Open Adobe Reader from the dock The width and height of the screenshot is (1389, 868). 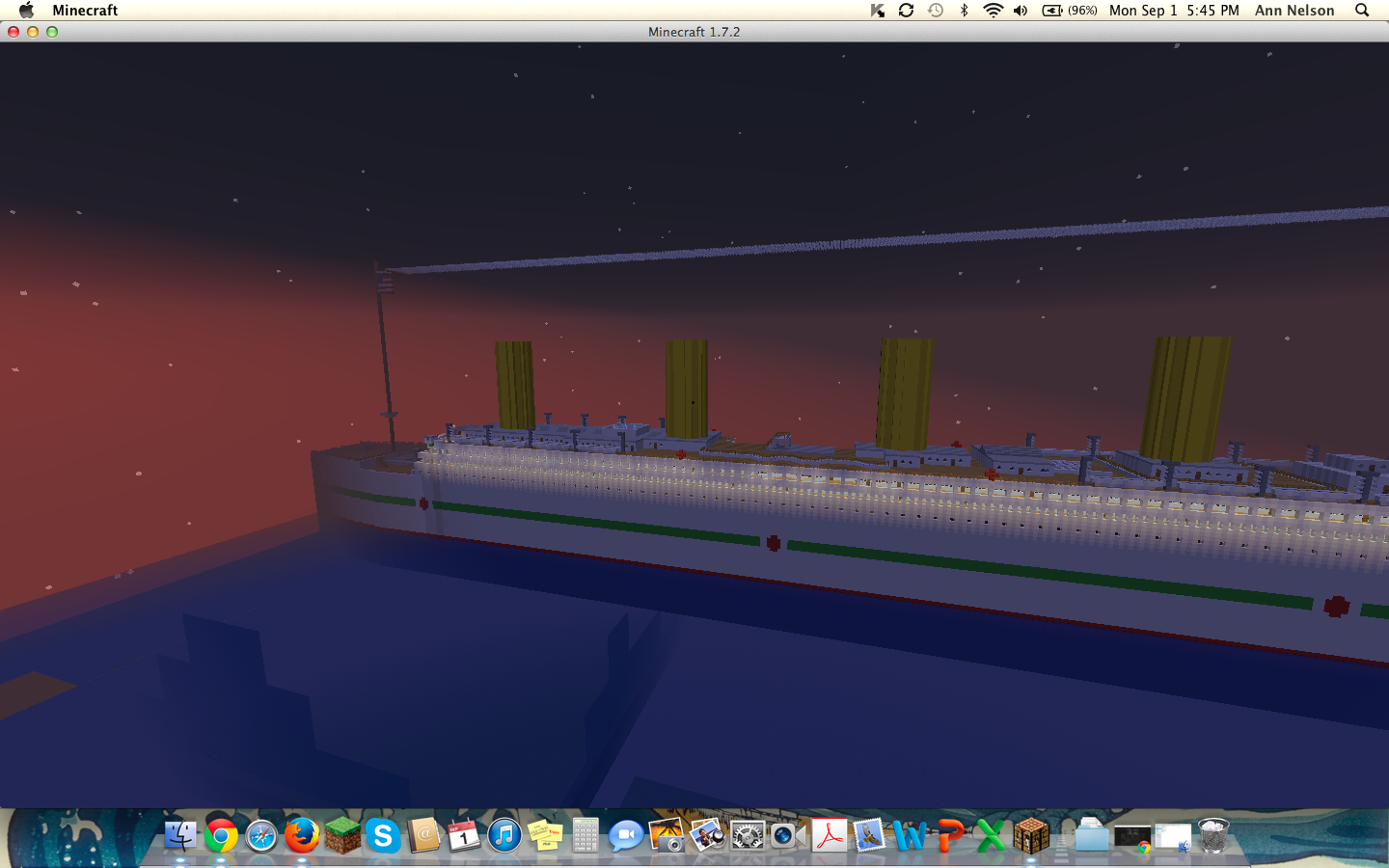point(829,835)
